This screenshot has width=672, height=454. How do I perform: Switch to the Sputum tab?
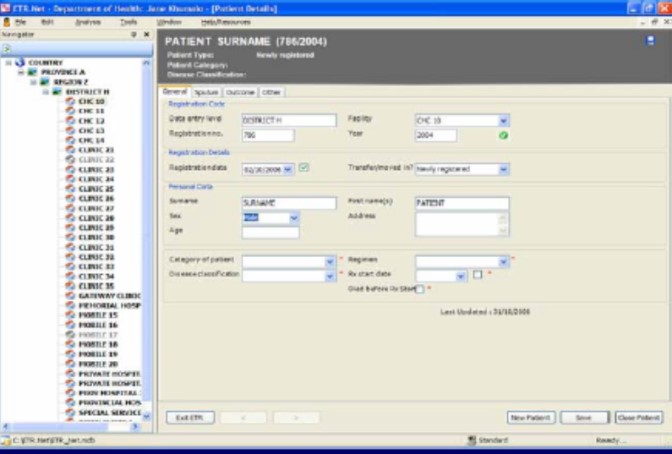pyautogui.click(x=206, y=92)
